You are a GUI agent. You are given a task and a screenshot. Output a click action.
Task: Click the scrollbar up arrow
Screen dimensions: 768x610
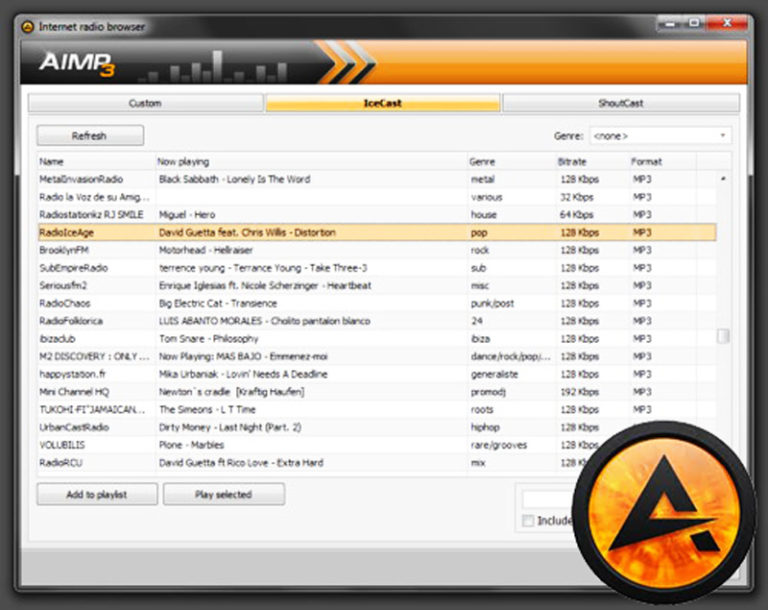[723, 179]
